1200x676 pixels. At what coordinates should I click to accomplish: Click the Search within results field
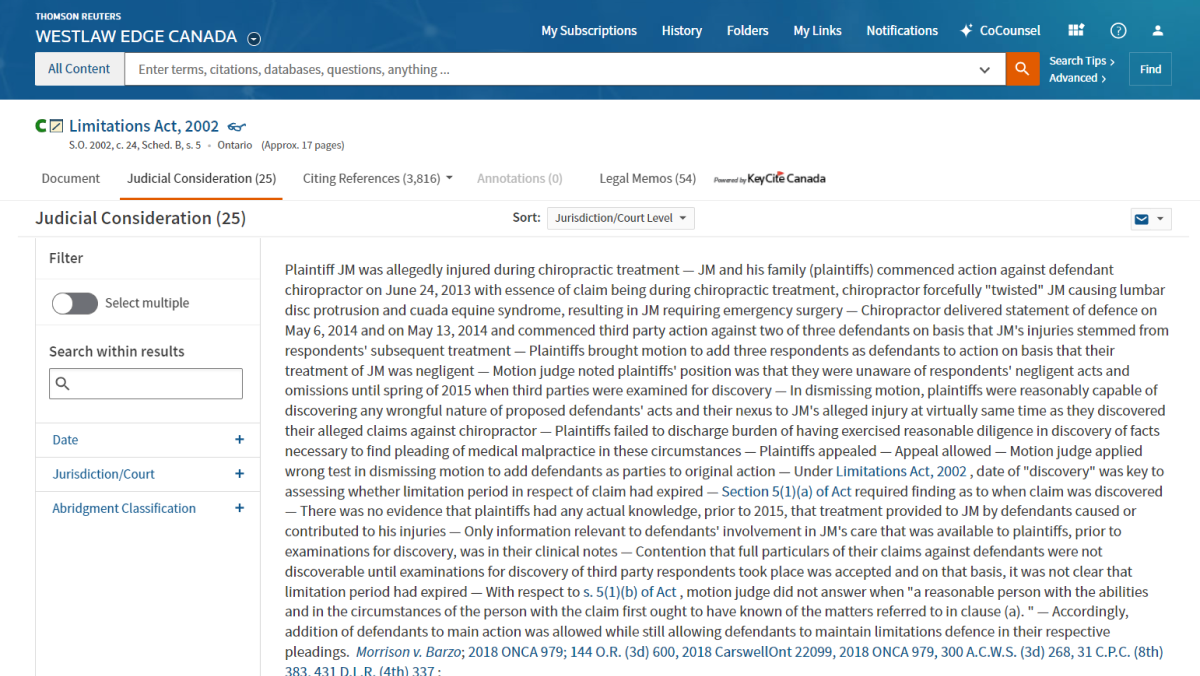click(146, 384)
